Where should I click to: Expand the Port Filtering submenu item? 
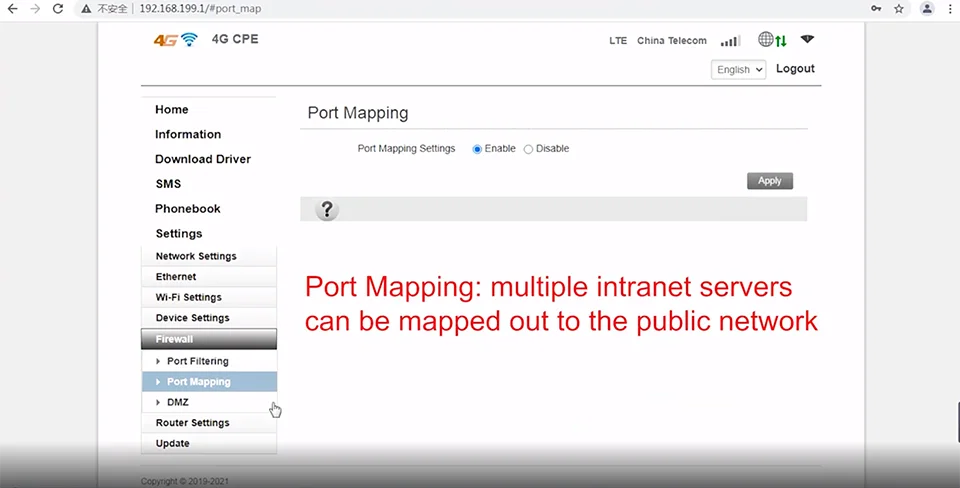[x=197, y=361]
